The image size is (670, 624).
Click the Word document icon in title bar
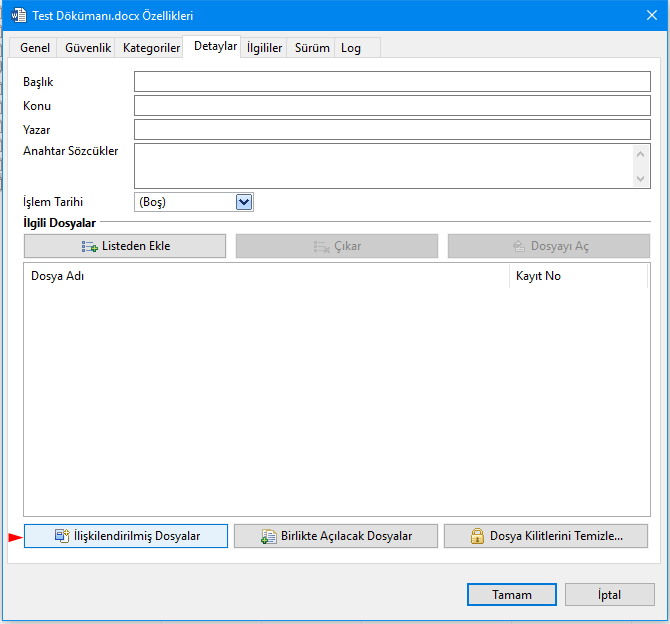[17, 15]
